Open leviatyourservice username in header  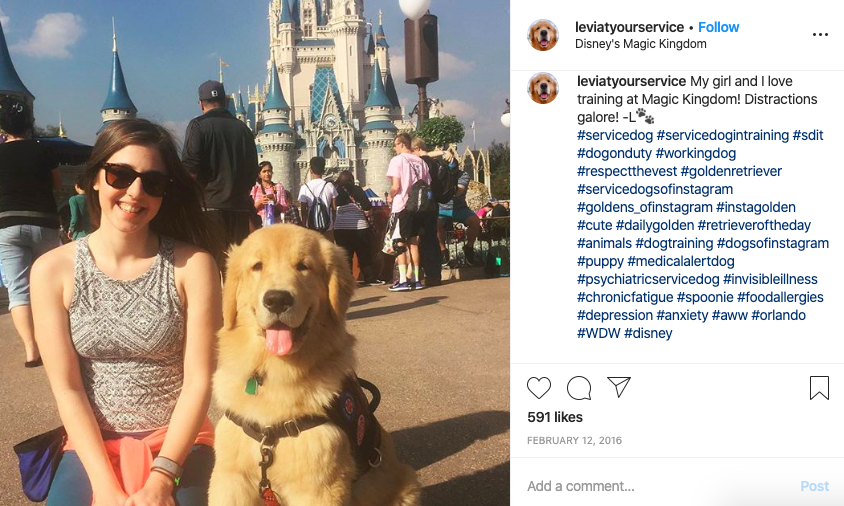[629, 27]
